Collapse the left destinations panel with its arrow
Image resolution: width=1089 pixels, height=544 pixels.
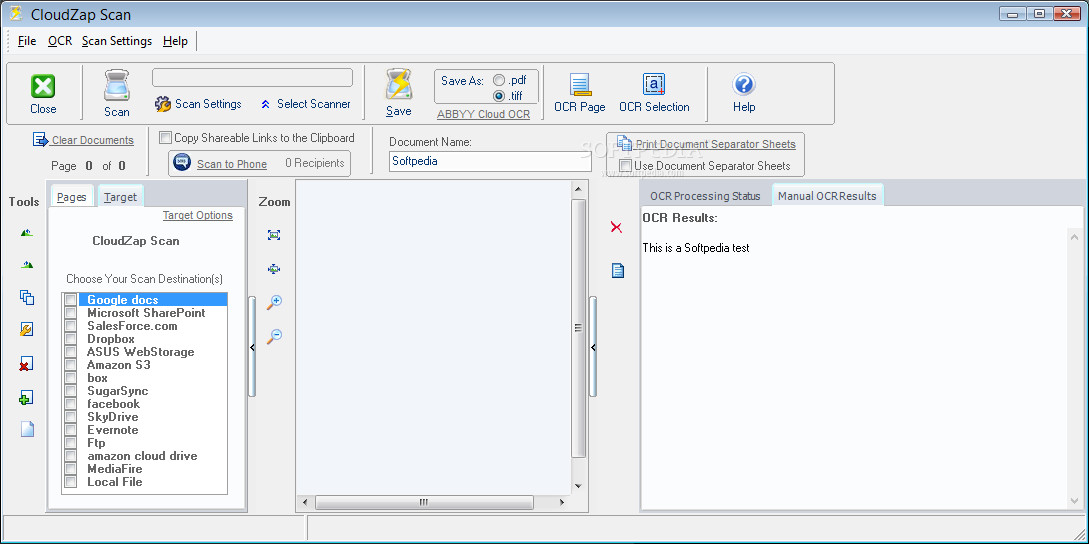(x=252, y=347)
